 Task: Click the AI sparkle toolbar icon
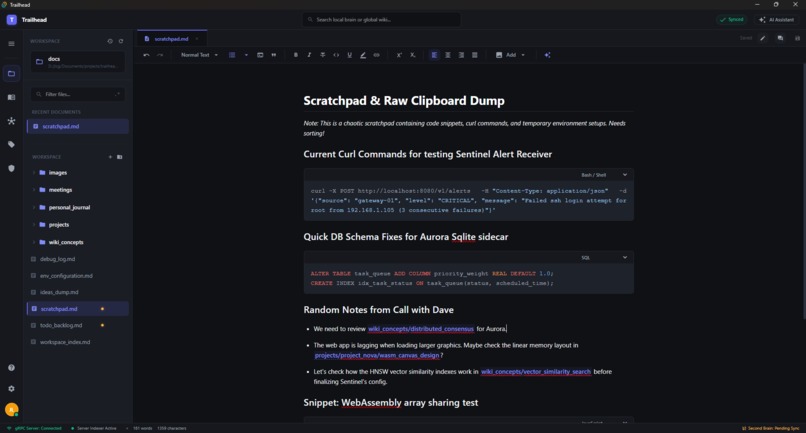[547, 55]
